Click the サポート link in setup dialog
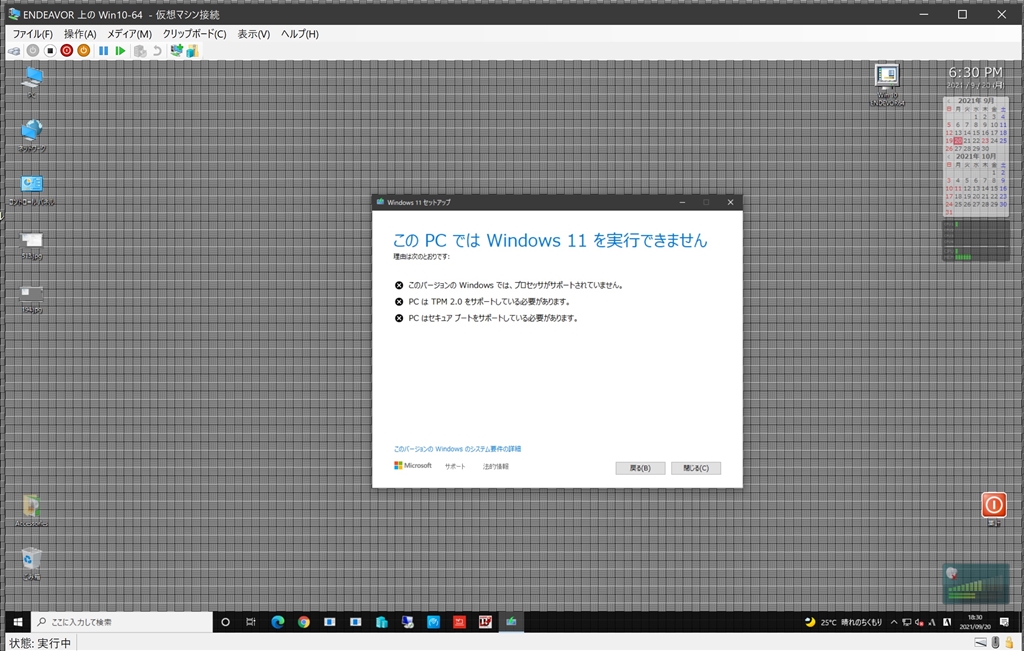This screenshot has width=1024, height=651. pos(455,466)
